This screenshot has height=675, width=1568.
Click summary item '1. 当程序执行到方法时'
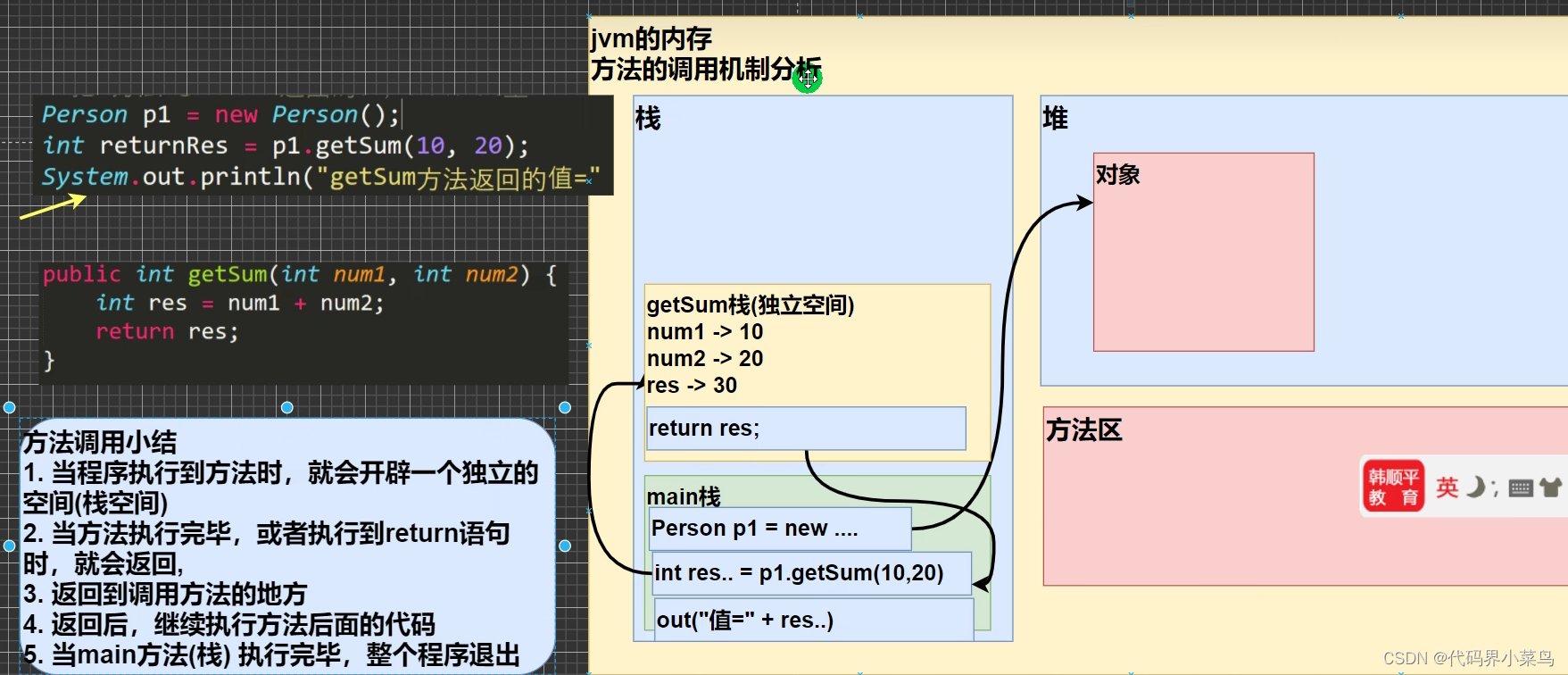(280, 487)
